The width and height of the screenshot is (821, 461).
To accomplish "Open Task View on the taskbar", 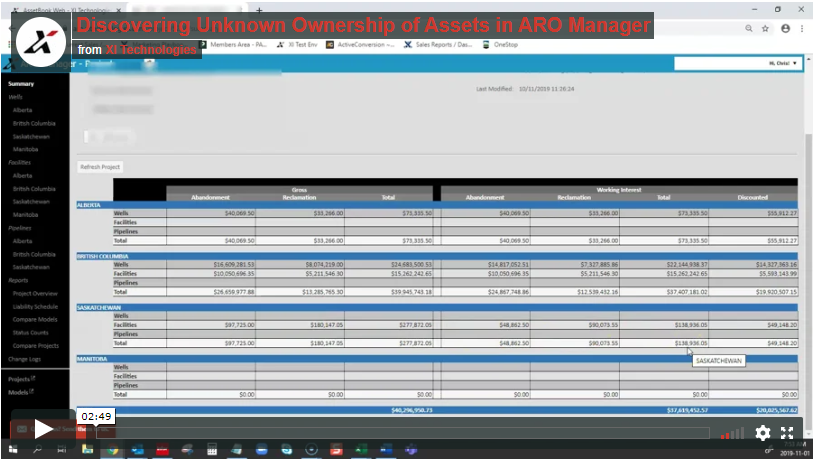I will click(62, 449).
